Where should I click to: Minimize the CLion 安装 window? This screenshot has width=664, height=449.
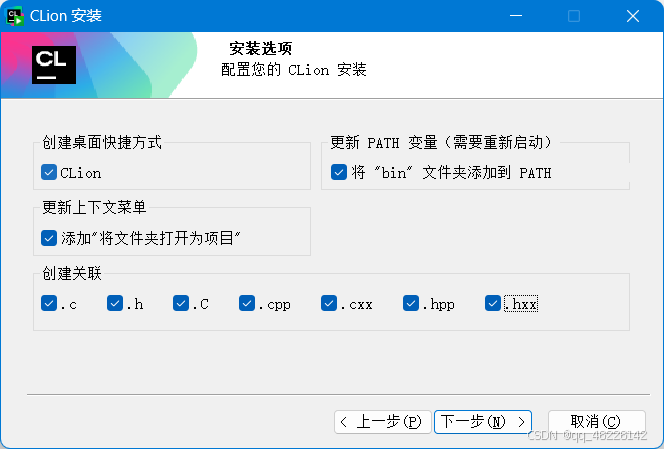[x=516, y=16]
